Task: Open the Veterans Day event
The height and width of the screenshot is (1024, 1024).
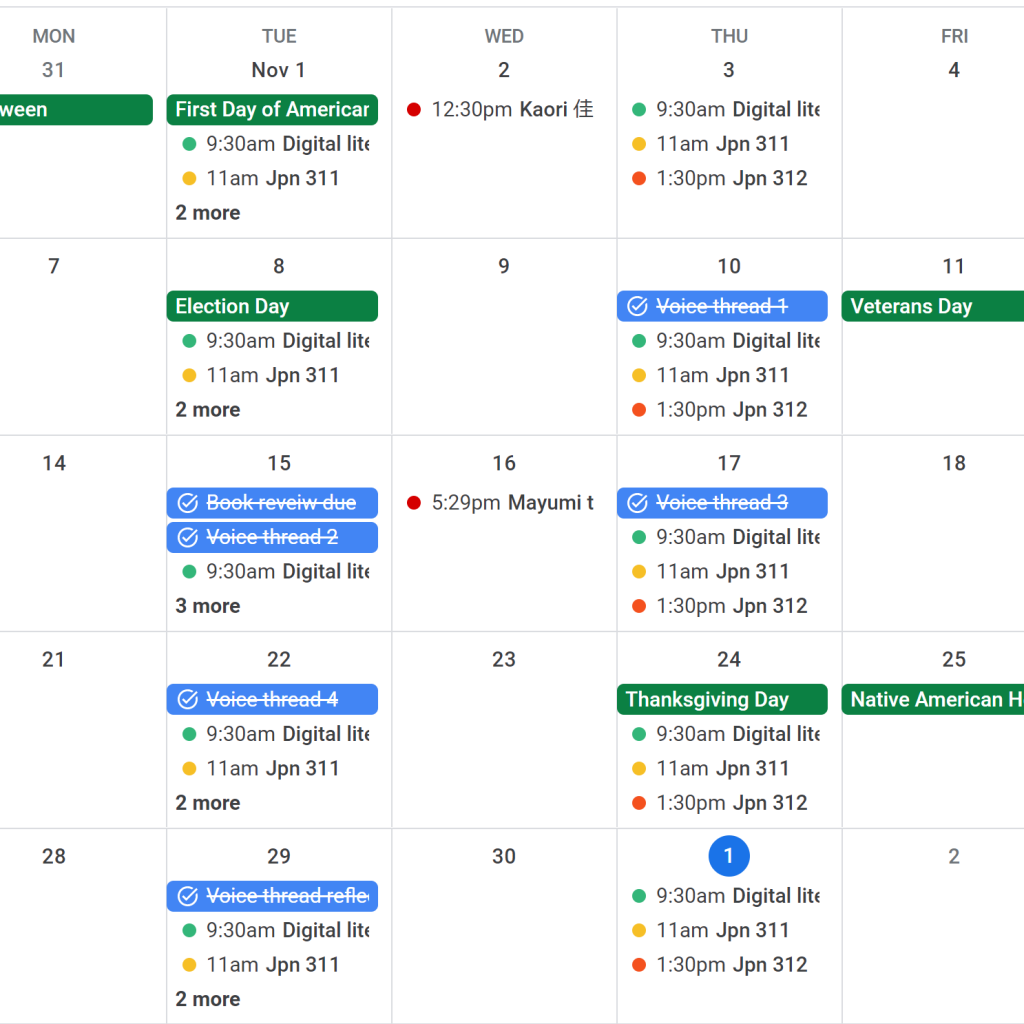Action: click(x=933, y=306)
